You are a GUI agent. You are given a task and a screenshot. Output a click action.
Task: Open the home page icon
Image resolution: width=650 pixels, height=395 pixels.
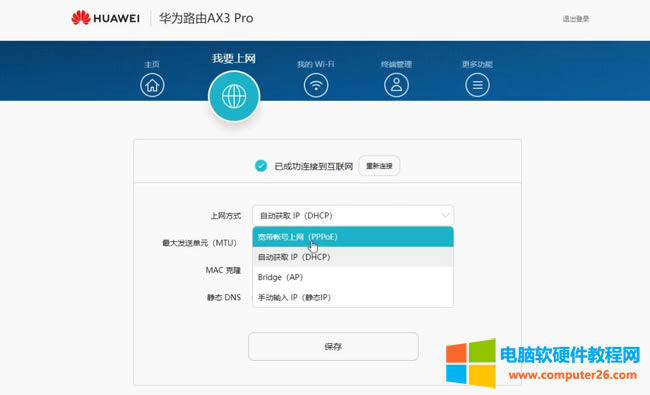(x=152, y=85)
